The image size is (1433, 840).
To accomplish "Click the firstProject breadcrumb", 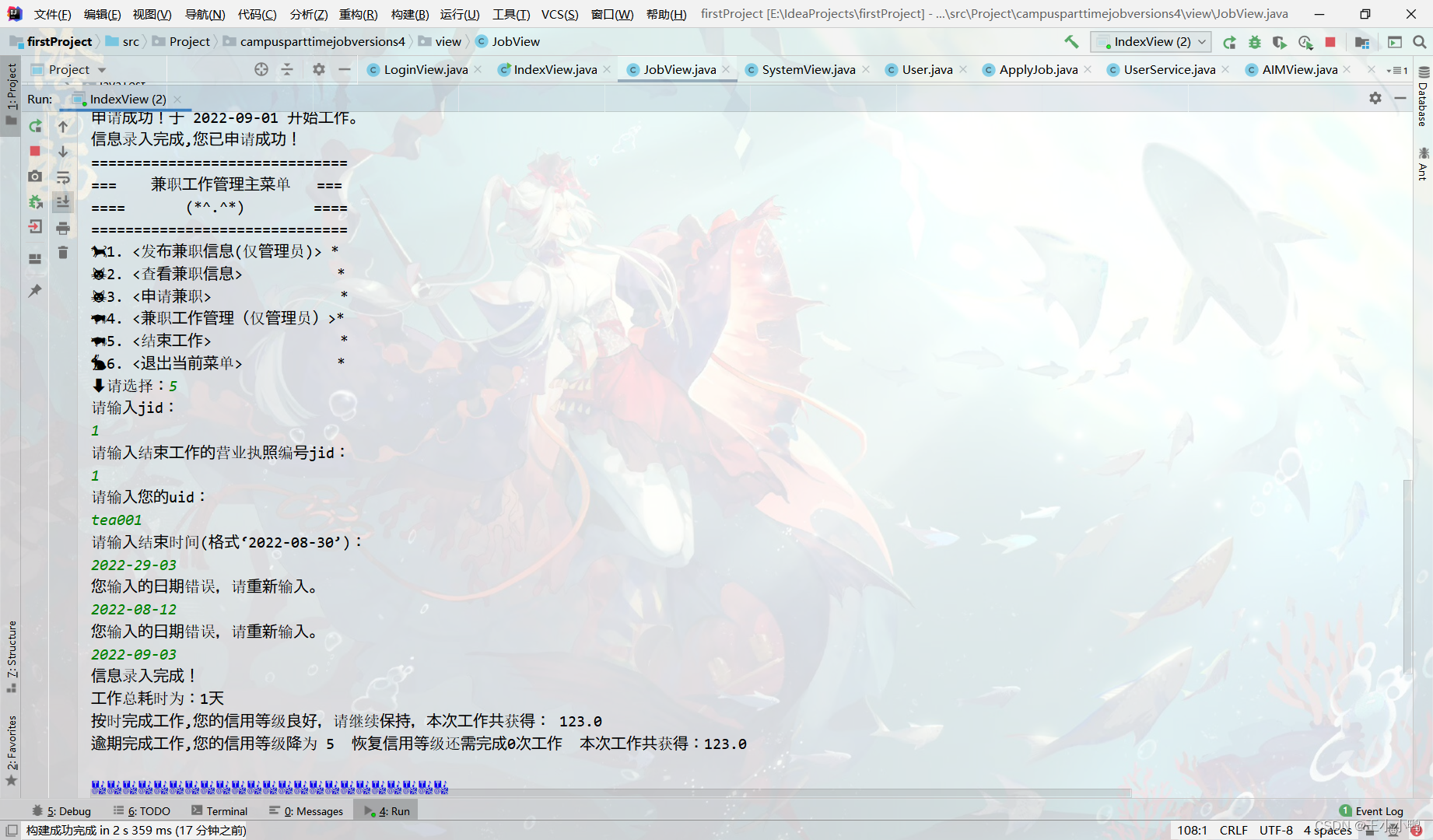I will click(x=51, y=41).
